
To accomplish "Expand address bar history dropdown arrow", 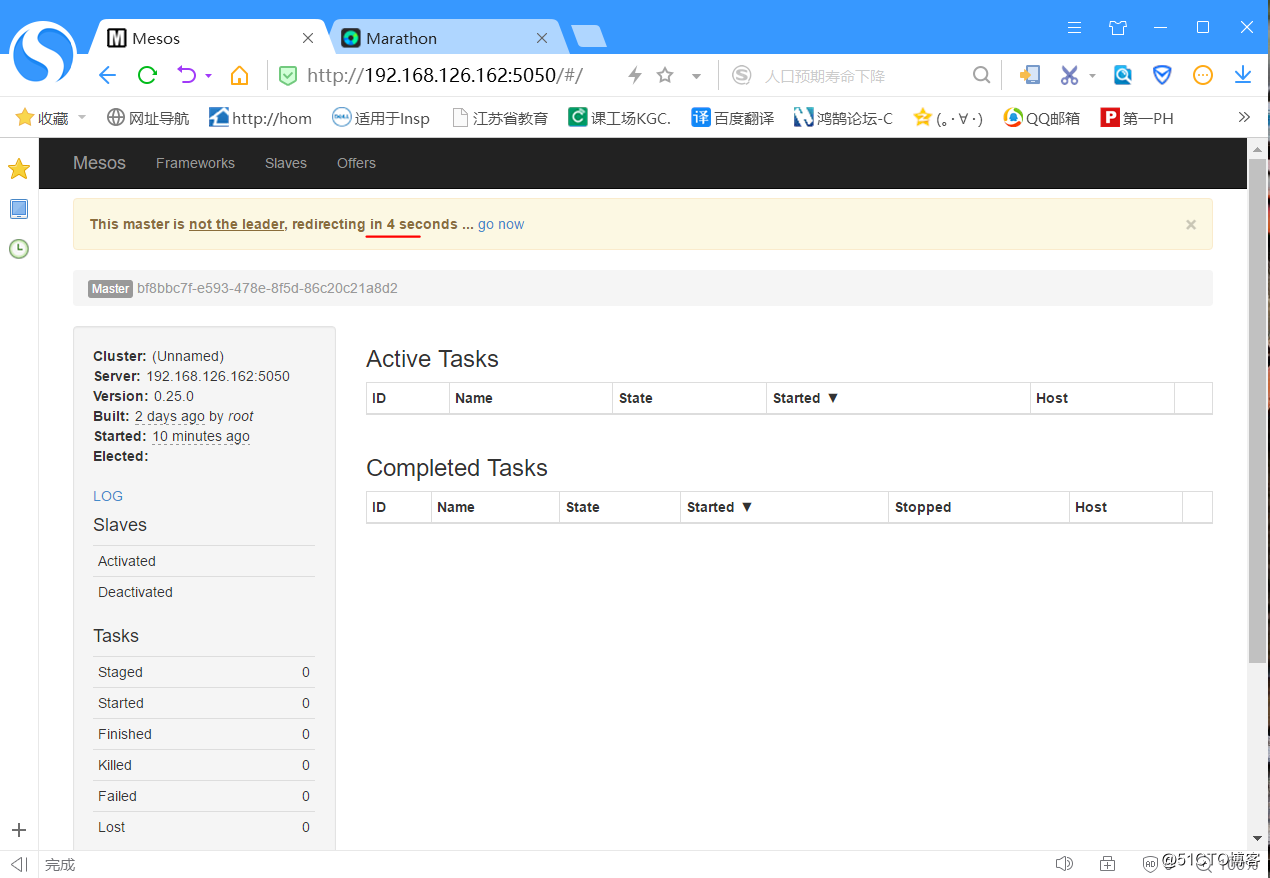I will coord(696,76).
